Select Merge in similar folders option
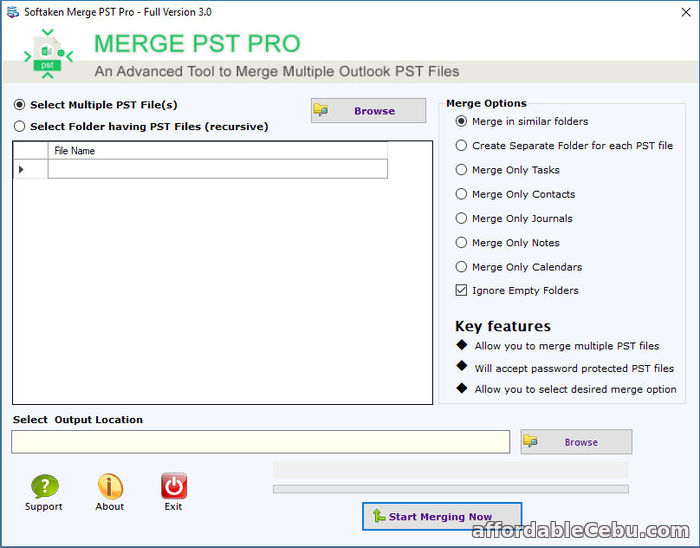The image size is (700, 548). coord(461,121)
